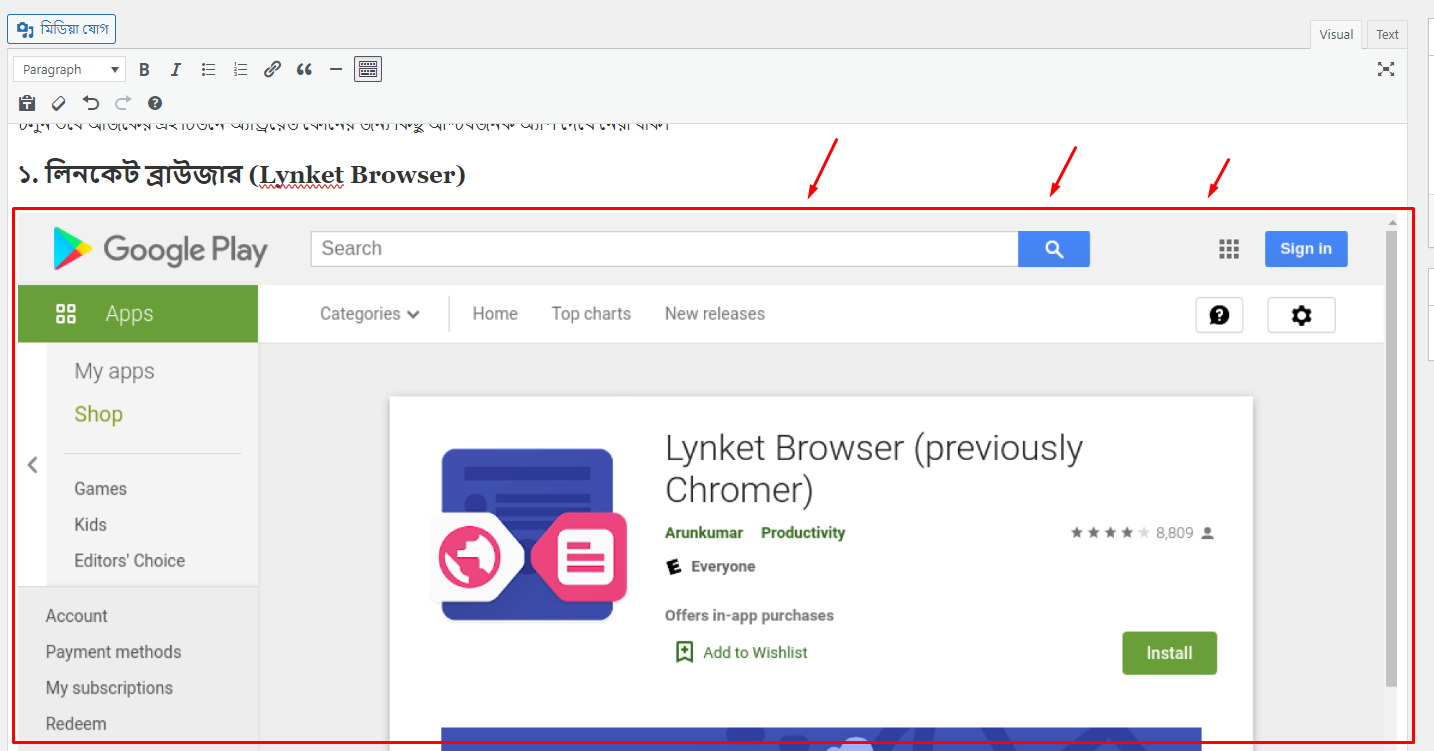Enable distraction-free fullscreen mode

[1386, 69]
